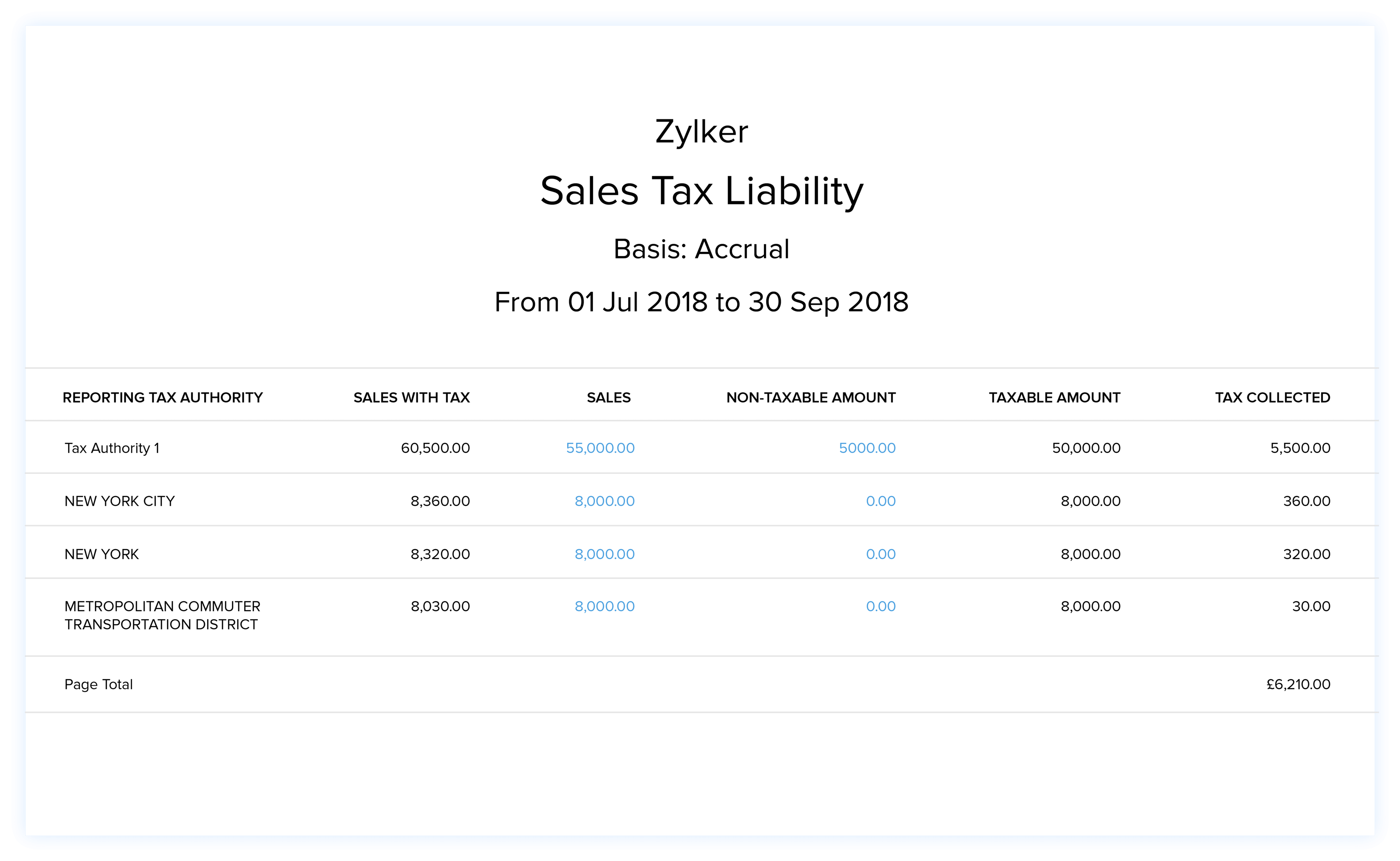Click the Non-Taxable Amount column header
Viewport: 1400px width, 861px height.
tap(810, 397)
